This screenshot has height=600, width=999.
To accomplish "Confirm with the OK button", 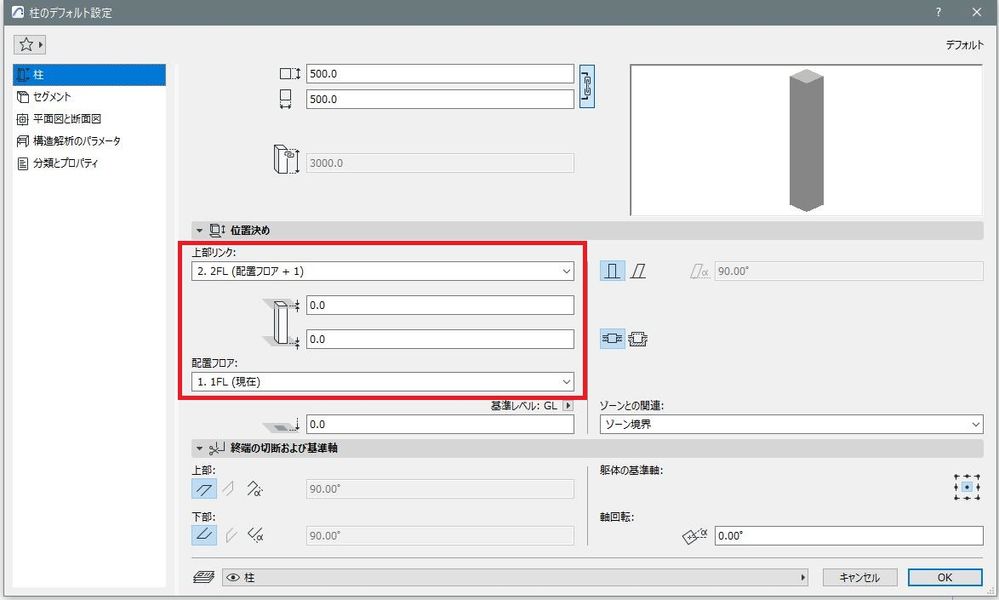I will pyautogui.click(x=945, y=578).
